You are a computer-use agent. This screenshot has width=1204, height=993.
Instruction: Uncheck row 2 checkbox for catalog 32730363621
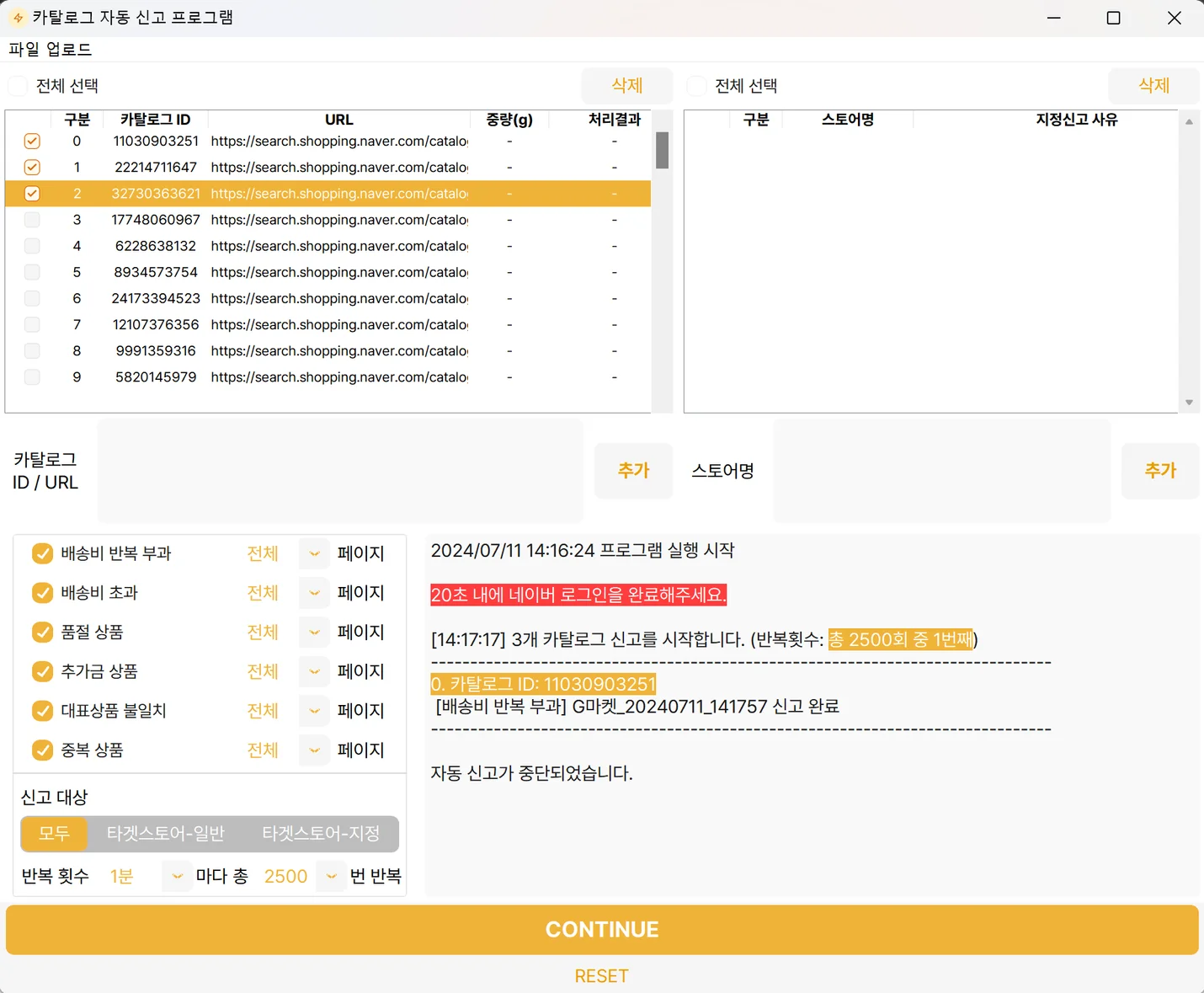point(32,194)
